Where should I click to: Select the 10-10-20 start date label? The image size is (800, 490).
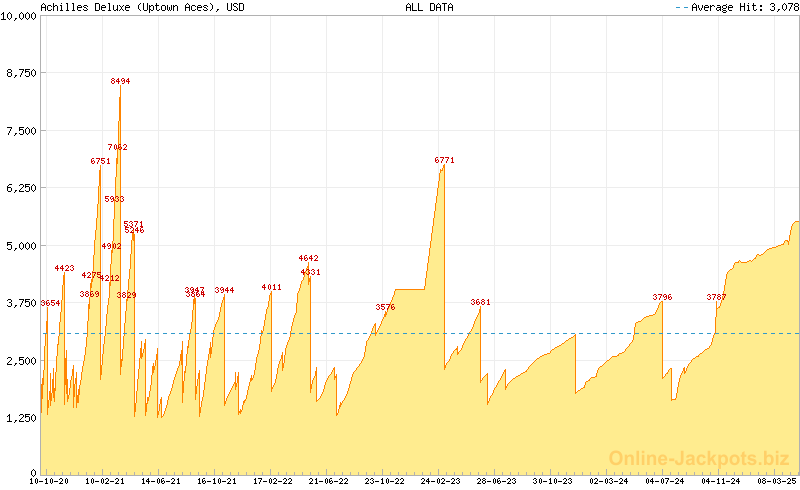tap(50, 481)
